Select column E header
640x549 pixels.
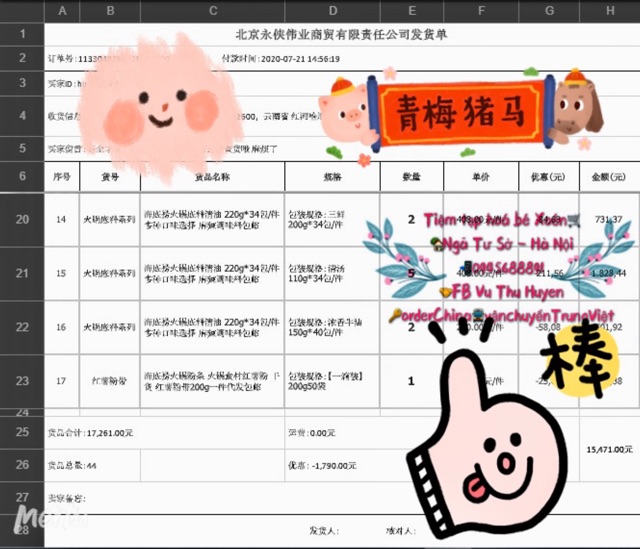(x=411, y=11)
